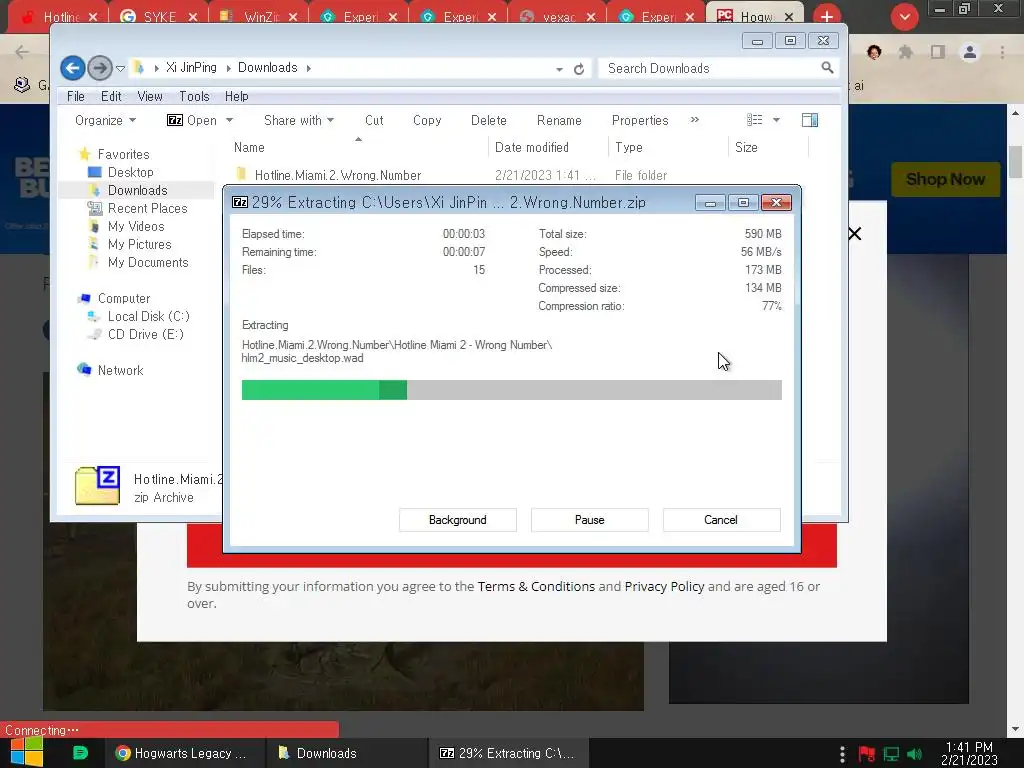Open the view options dropdown arrow
This screenshot has height=768, width=1024.
pos(776,120)
